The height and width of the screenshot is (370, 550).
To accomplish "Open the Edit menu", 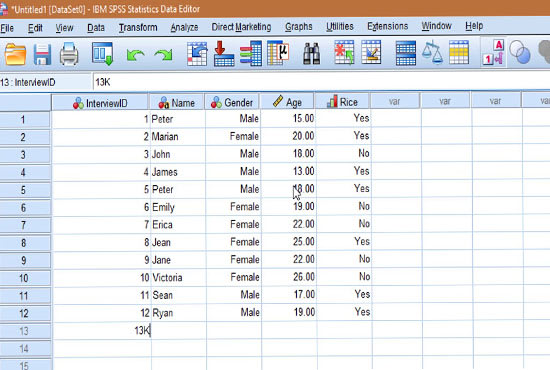I will point(35,28).
